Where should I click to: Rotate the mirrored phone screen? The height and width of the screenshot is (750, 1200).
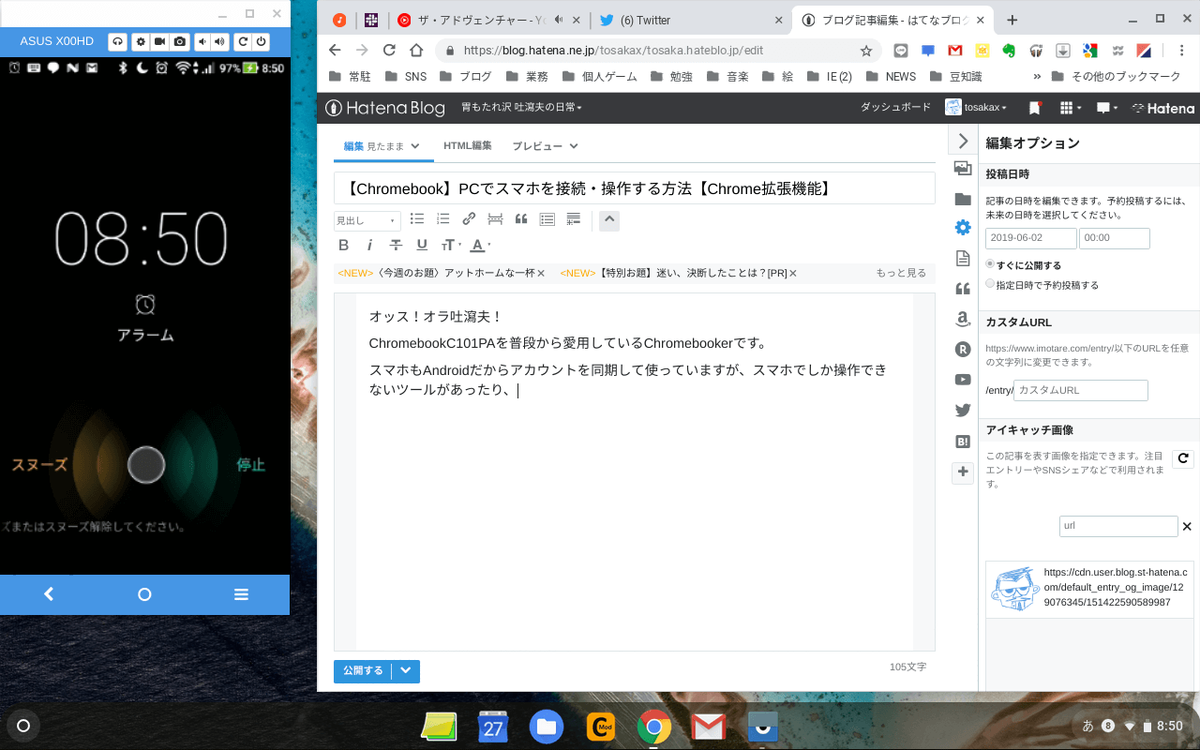tap(242, 41)
